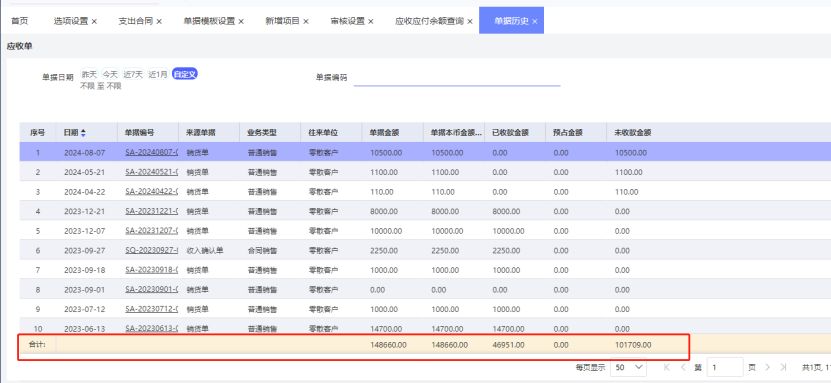Close the 新增项目 tab
Viewport: 831px width, 383px height.
(306, 22)
